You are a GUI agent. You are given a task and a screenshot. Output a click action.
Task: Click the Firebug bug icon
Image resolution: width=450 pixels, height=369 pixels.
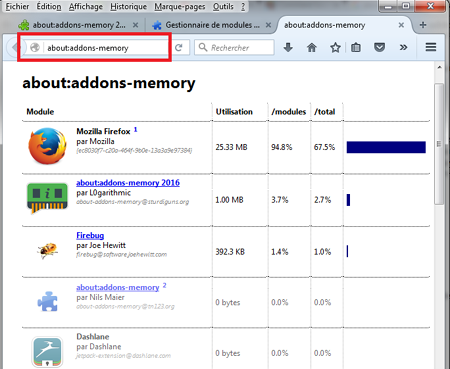tap(47, 250)
